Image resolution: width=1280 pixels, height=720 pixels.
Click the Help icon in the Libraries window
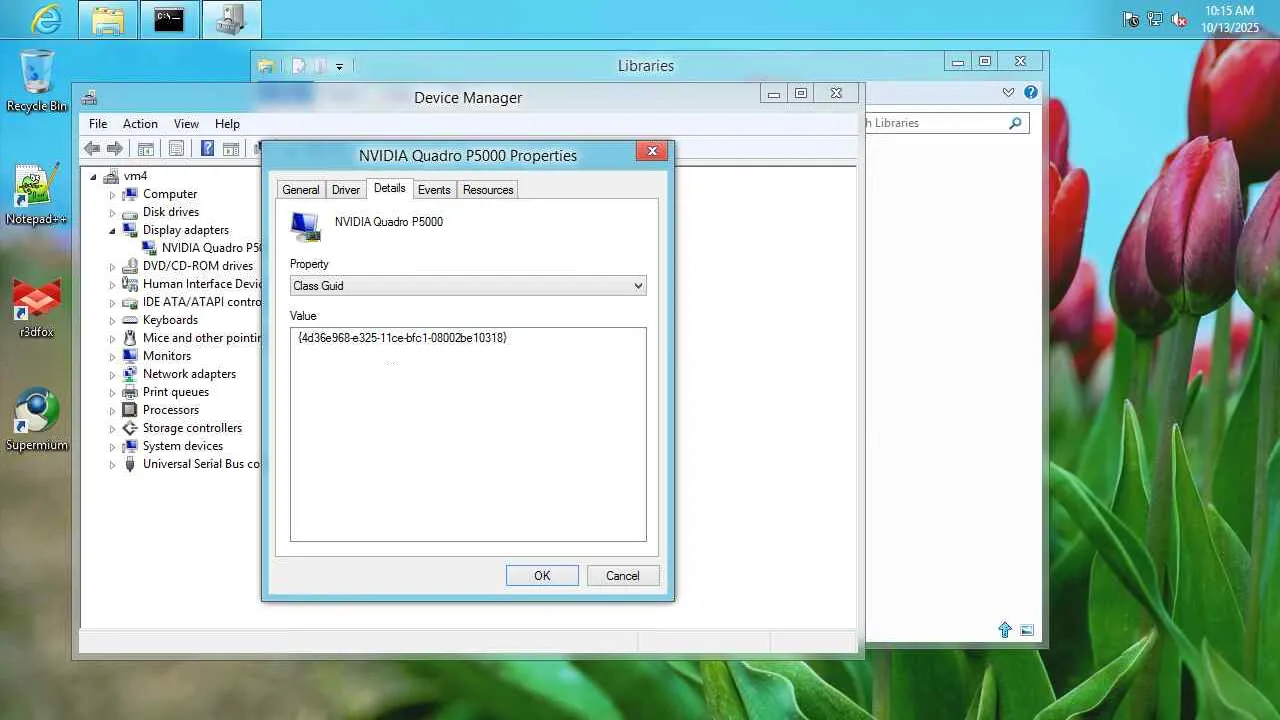click(x=1031, y=92)
